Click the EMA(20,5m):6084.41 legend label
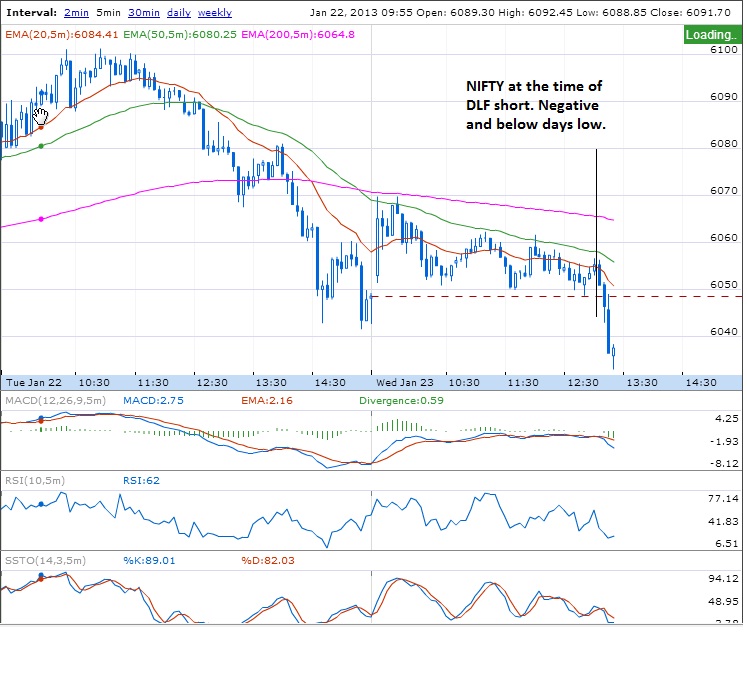This screenshot has width=747, height=678. coord(61,34)
